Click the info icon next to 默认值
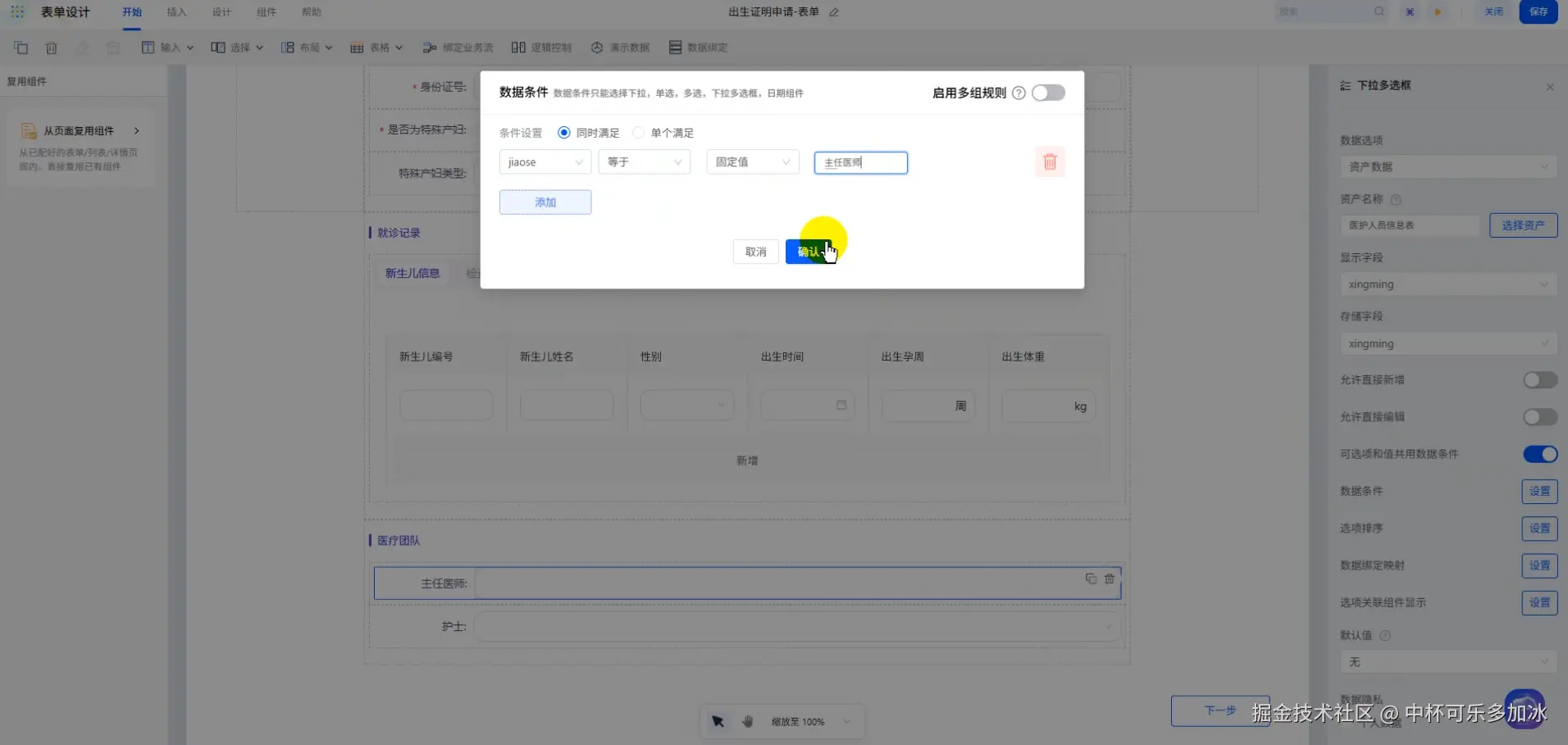The image size is (1568, 745). pos(1385,636)
